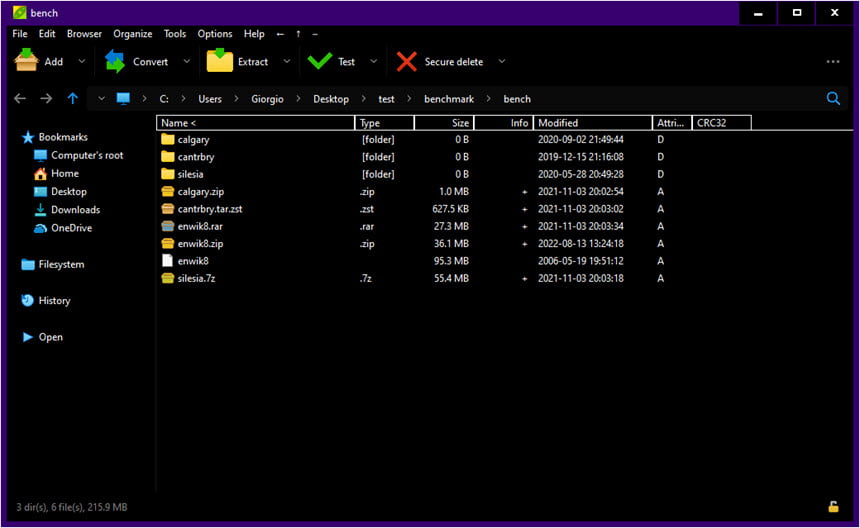Screen dimensions: 860x528
Task: Open the Organize menu
Action: 133,34
